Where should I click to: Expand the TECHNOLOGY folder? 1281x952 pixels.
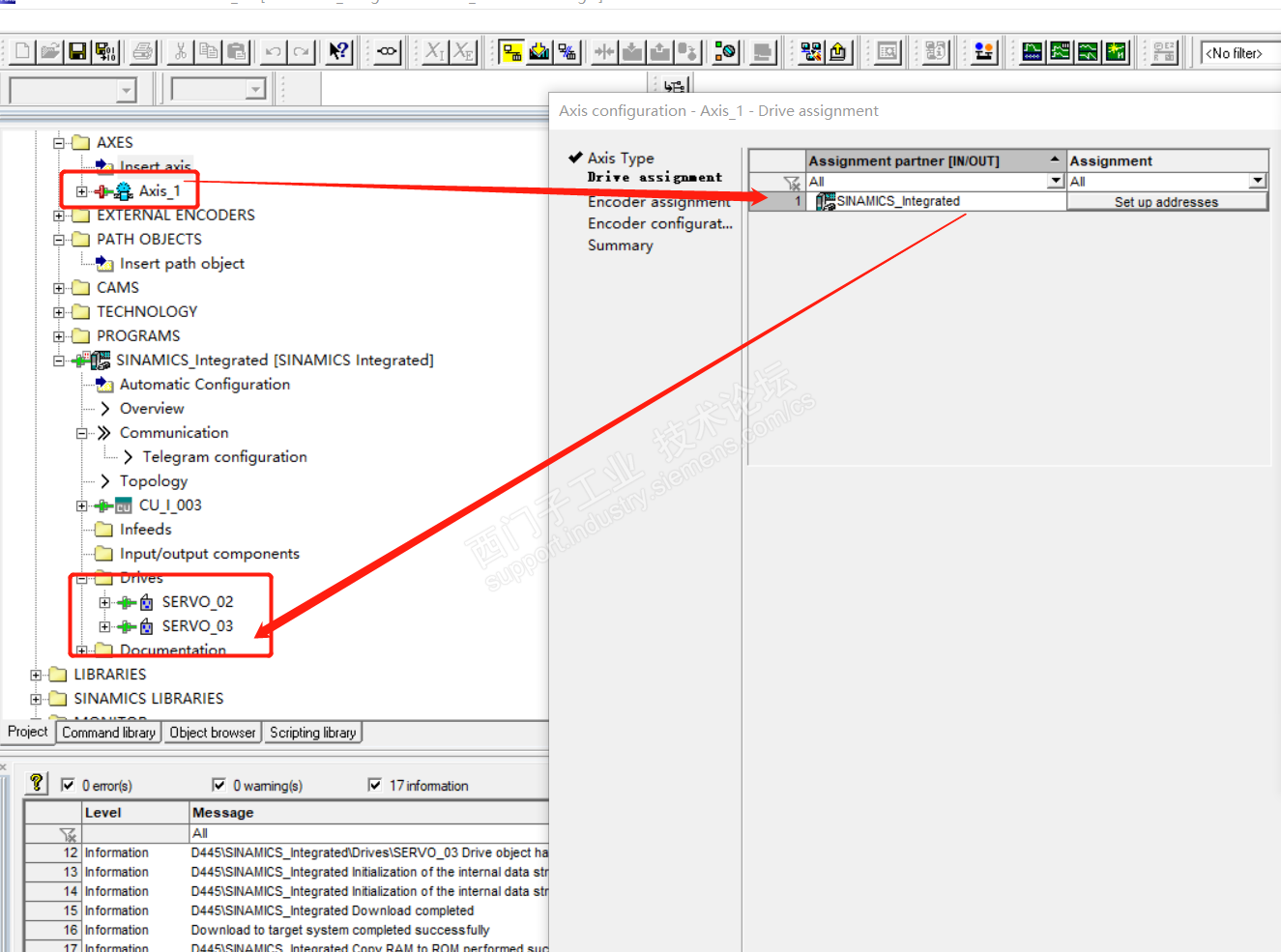click(x=59, y=312)
